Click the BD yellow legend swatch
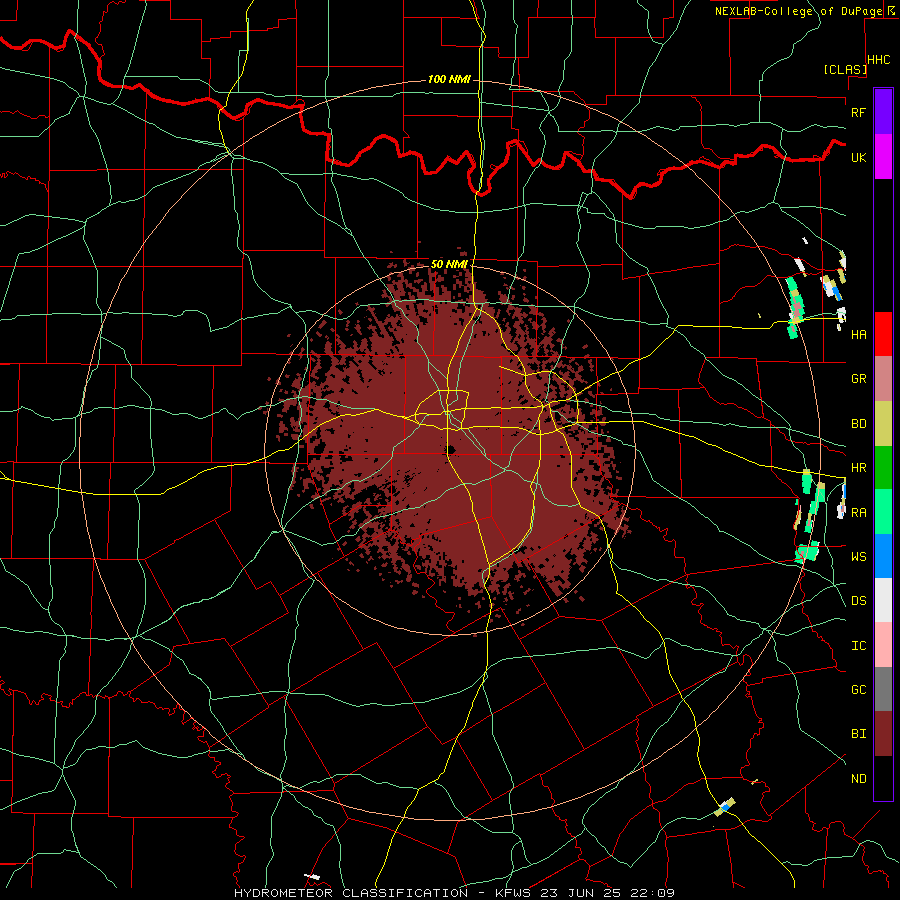The width and height of the screenshot is (900, 900). click(883, 424)
